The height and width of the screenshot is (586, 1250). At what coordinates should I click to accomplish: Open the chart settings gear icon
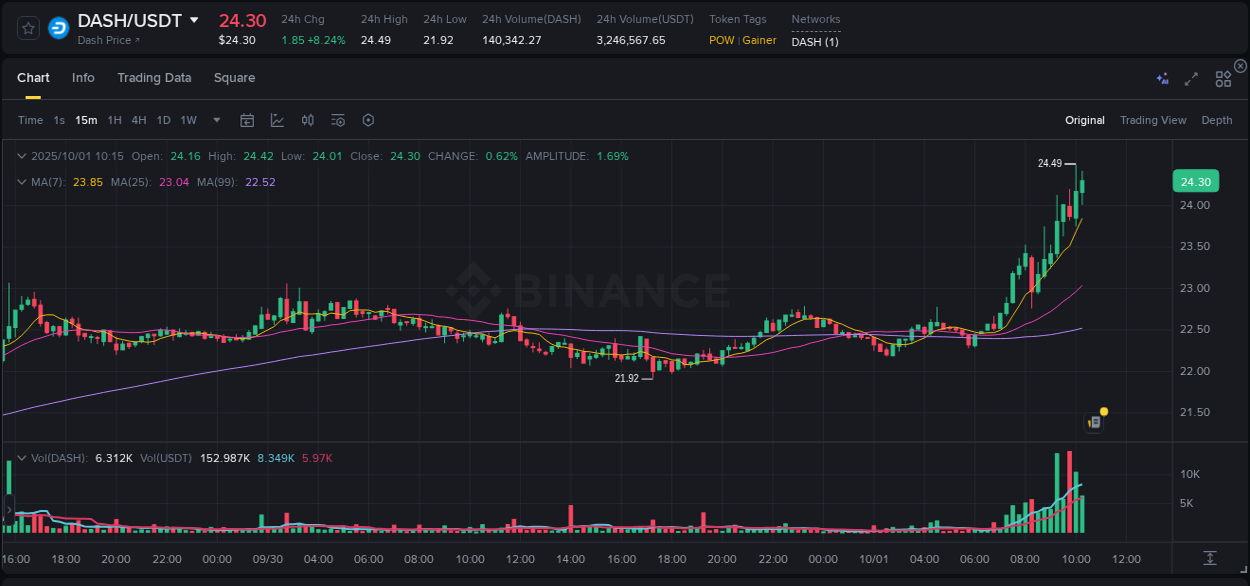[x=368, y=119]
